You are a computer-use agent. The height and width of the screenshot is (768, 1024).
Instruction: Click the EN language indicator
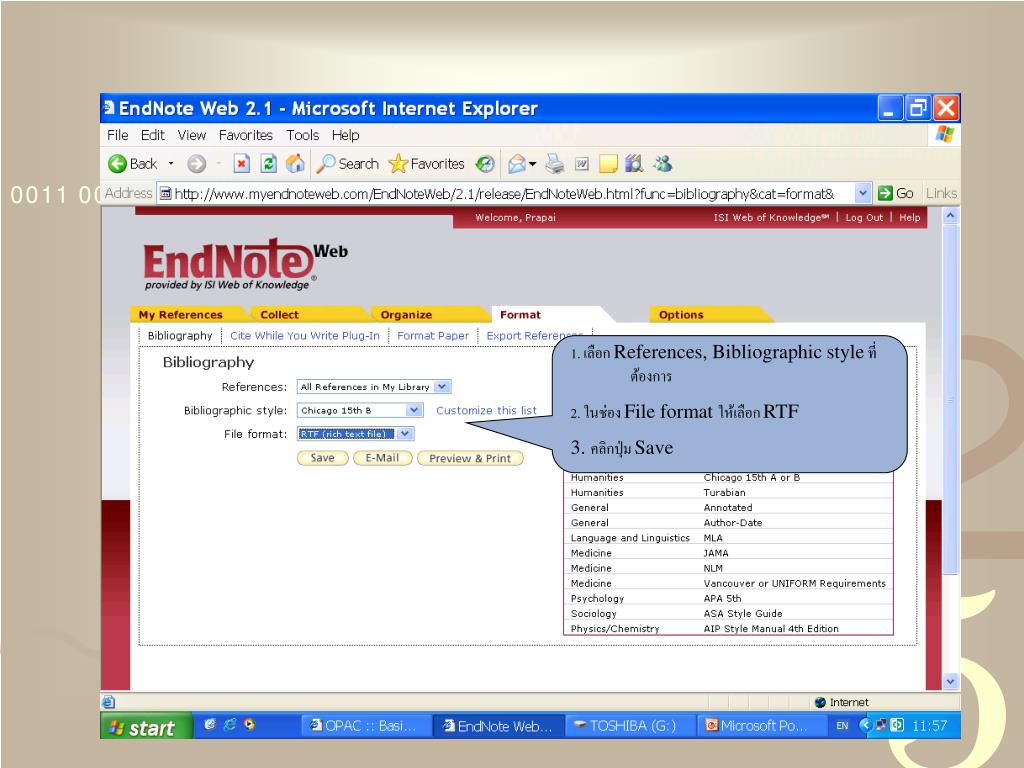842,726
